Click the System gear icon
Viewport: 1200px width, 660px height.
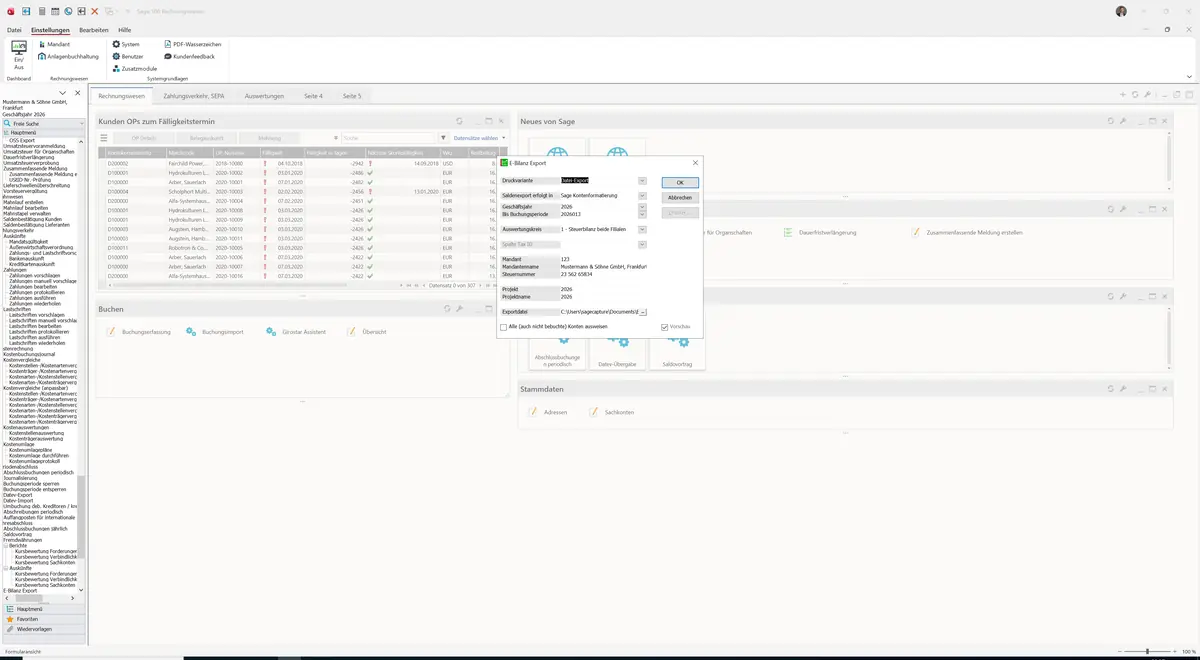(117, 45)
